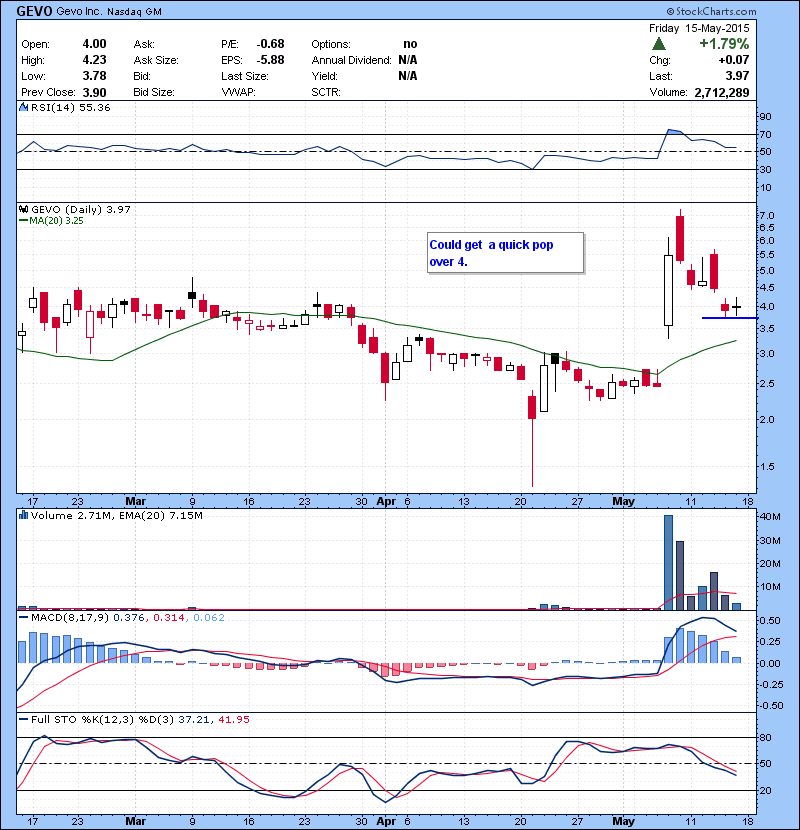
Task: Click the date 'Friday 15-May-2015'
Action: tap(699, 28)
